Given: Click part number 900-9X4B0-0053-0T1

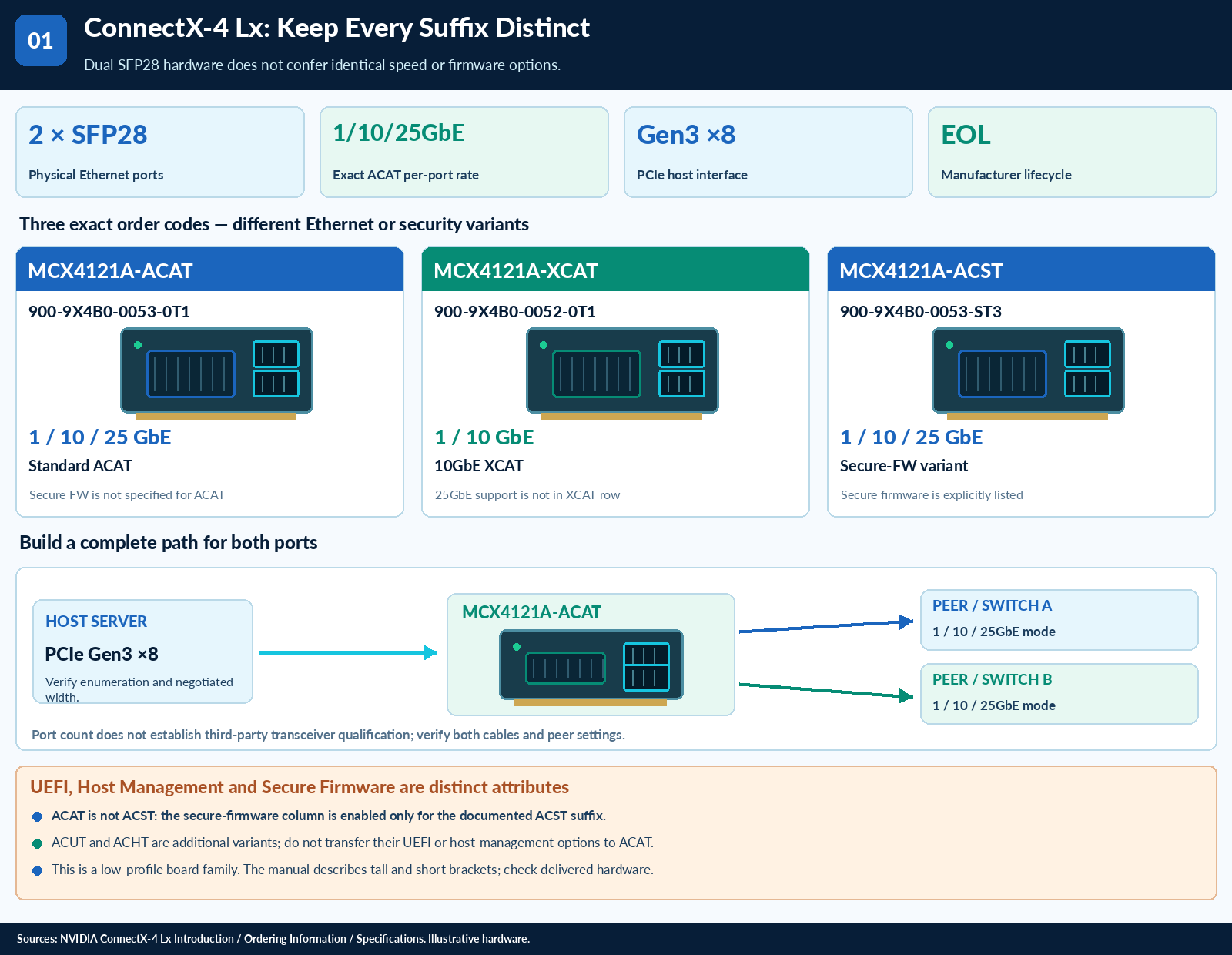Looking at the screenshot, I should [x=109, y=312].
